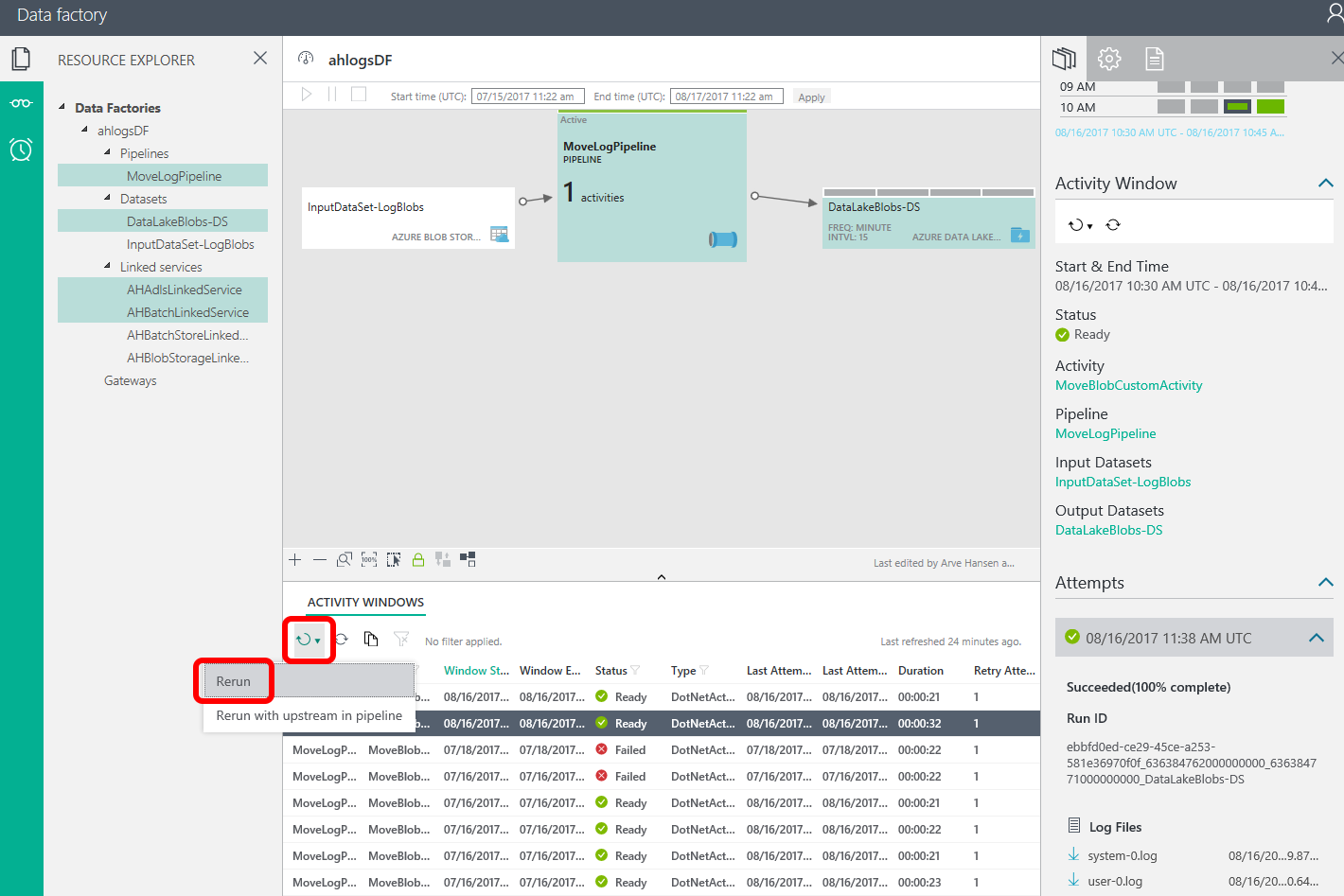This screenshot has height=896, width=1344.
Task: Open the ACTIVITY WINDOWS tab
Action: tap(365, 602)
